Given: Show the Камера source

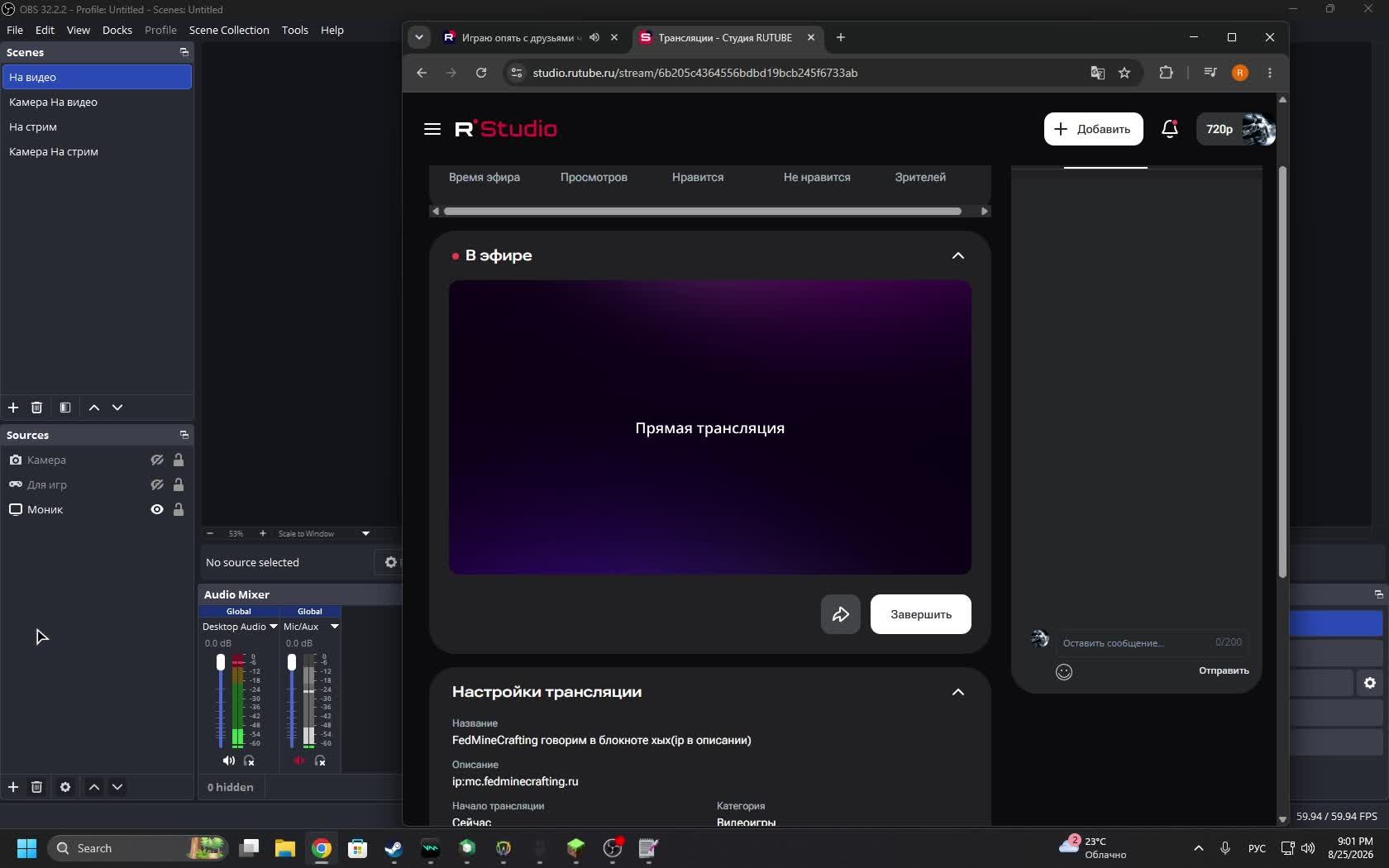Looking at the screenshot, I should coord(157,460).
